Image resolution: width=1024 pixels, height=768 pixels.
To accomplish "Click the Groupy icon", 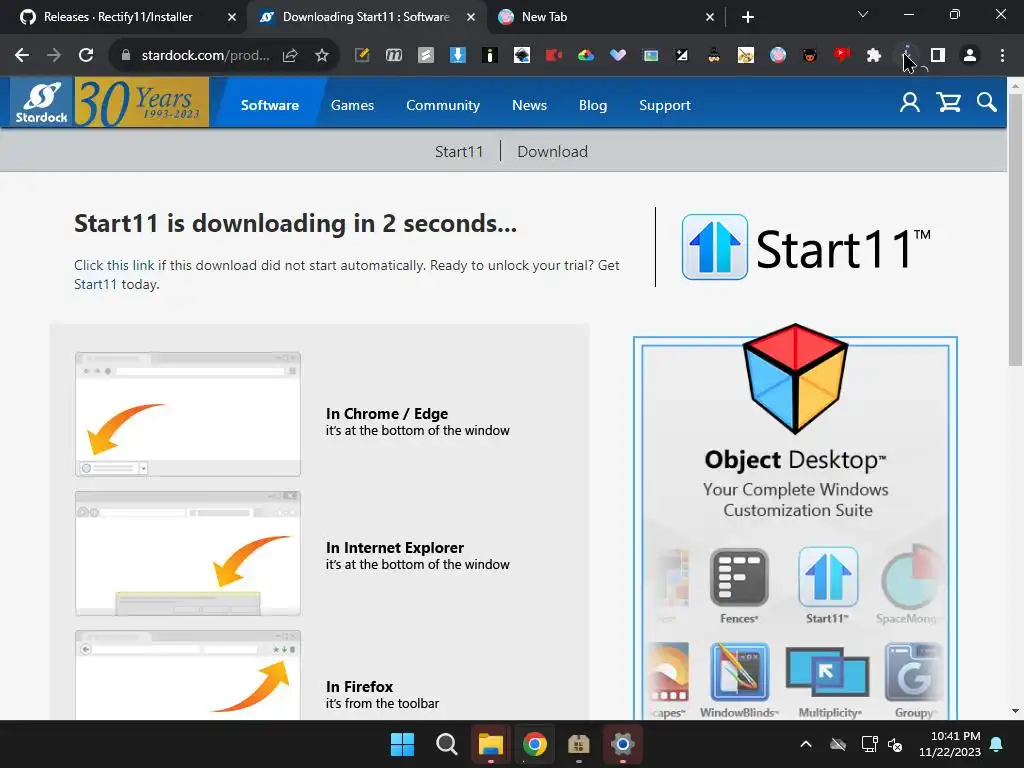I will click(914, 672).
